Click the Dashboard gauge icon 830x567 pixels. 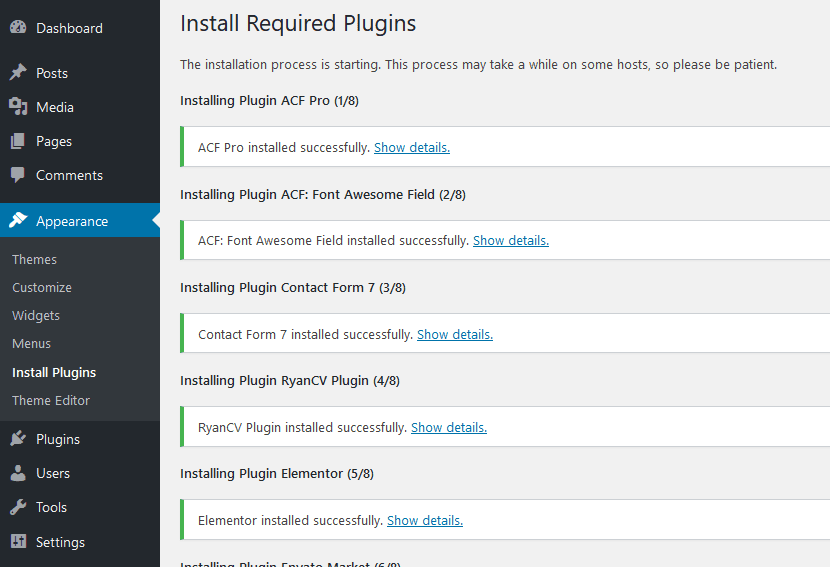coord(18,28)
